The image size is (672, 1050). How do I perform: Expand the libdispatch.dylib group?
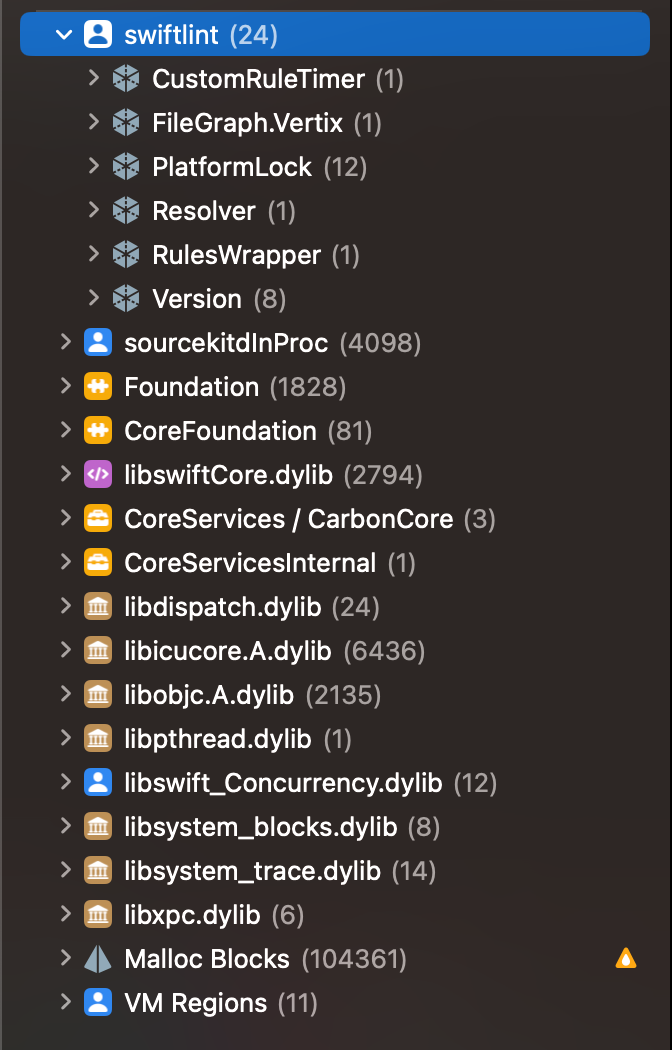(x=66, y=606)
